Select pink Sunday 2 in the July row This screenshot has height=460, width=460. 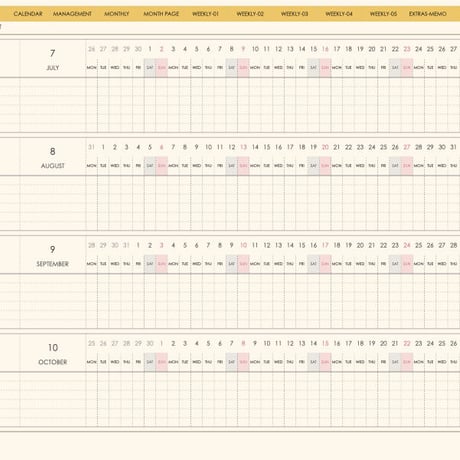[162, 49]
